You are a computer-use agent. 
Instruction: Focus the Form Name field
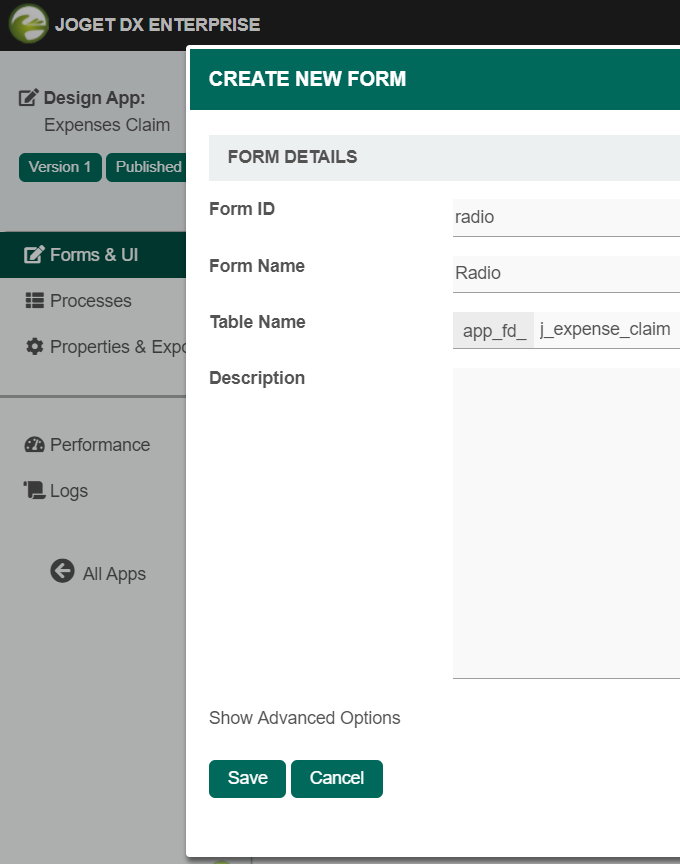(x=566, y=274)
